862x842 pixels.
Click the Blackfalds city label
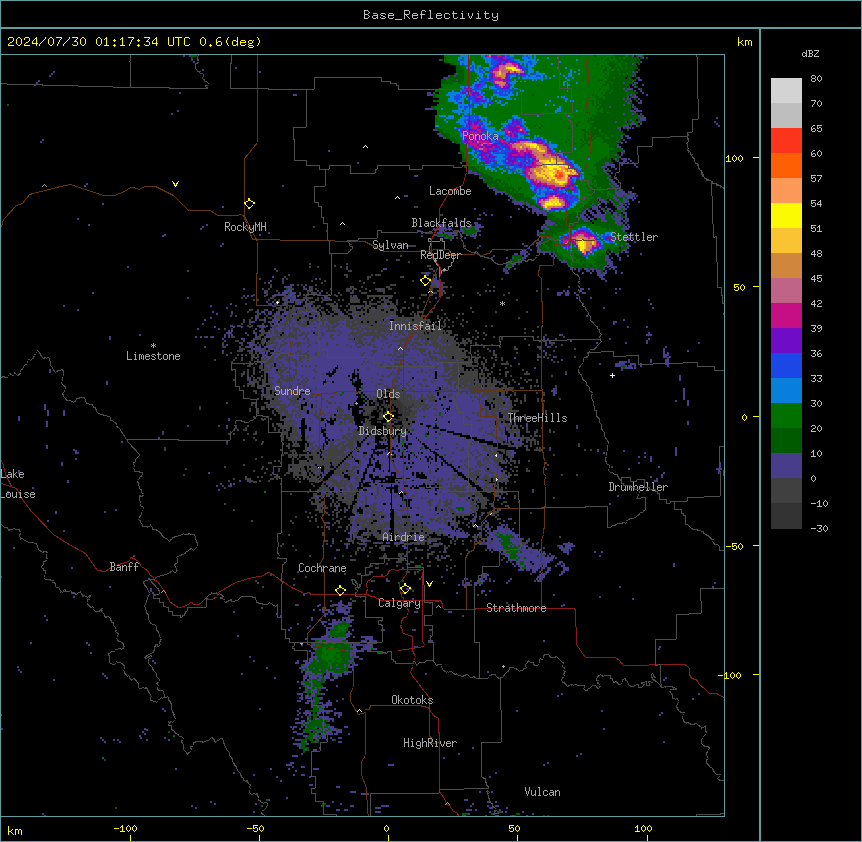441,223
